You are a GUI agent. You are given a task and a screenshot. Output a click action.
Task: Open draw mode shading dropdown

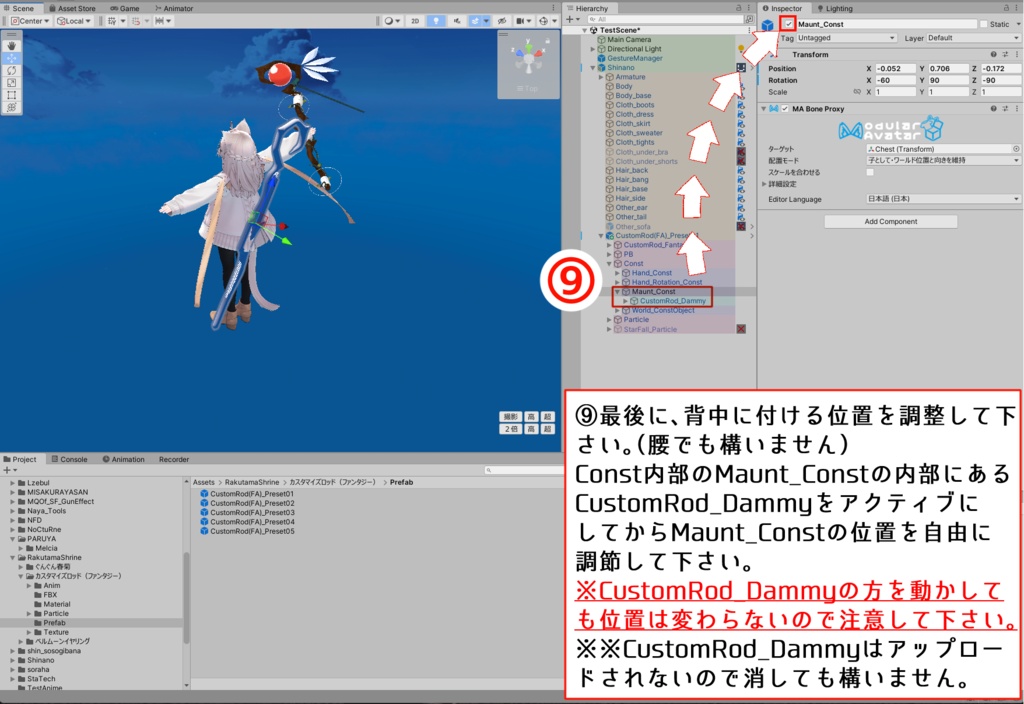pyautogui.click(x=392, y=21)
